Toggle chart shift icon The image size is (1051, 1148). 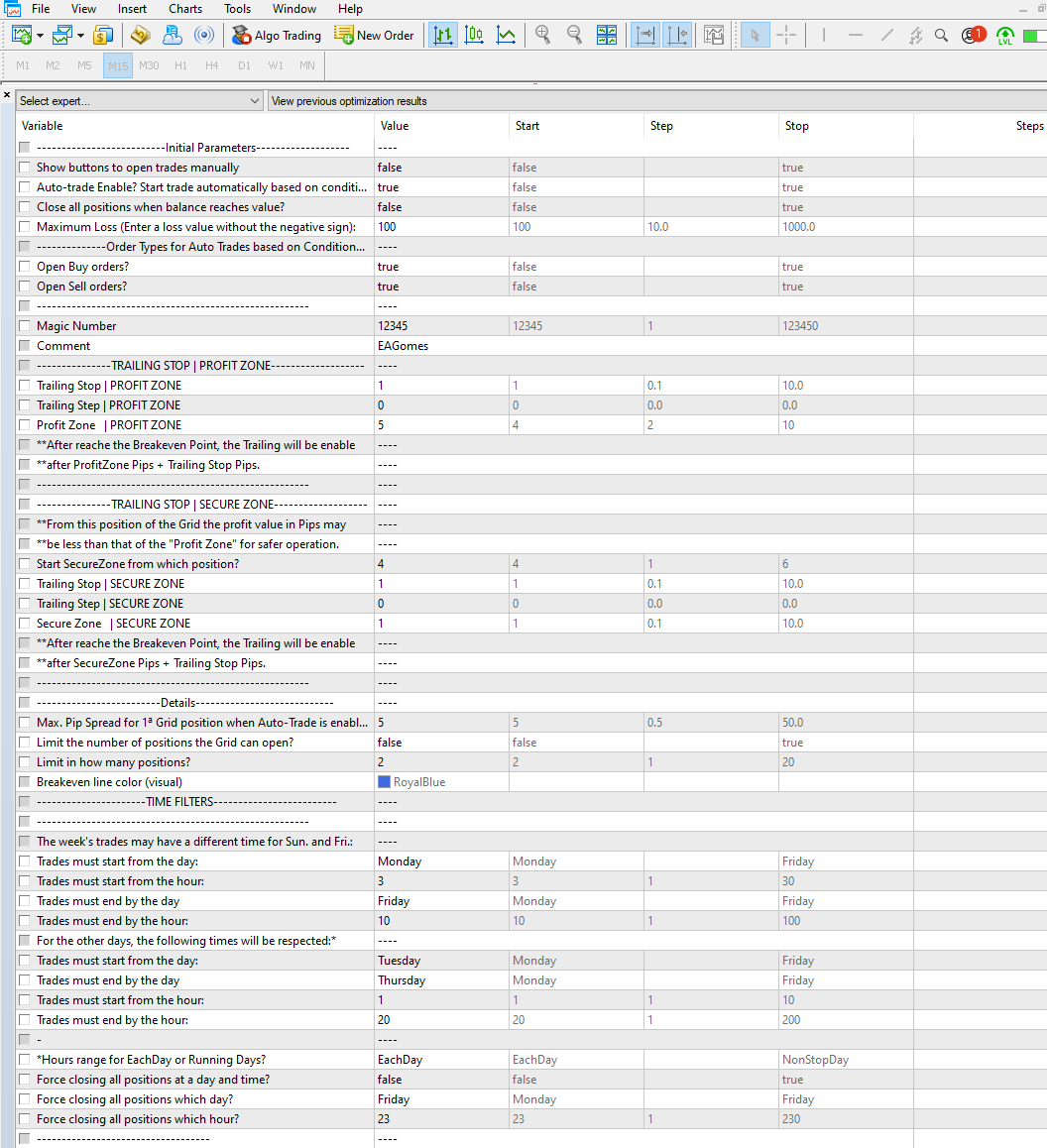677,35
